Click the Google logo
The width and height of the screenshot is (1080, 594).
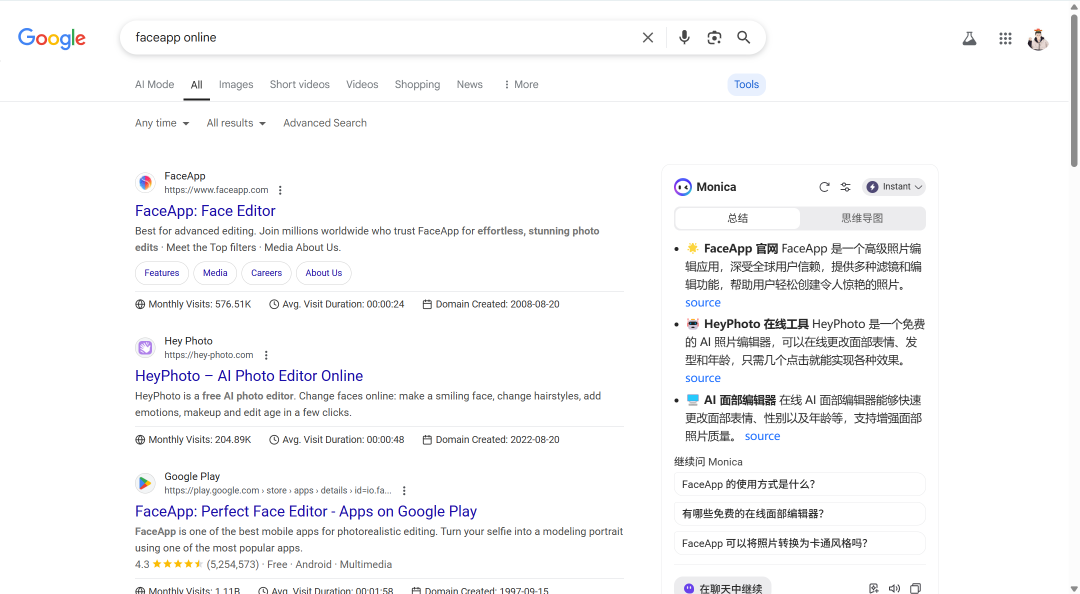[x=52, y=39]
